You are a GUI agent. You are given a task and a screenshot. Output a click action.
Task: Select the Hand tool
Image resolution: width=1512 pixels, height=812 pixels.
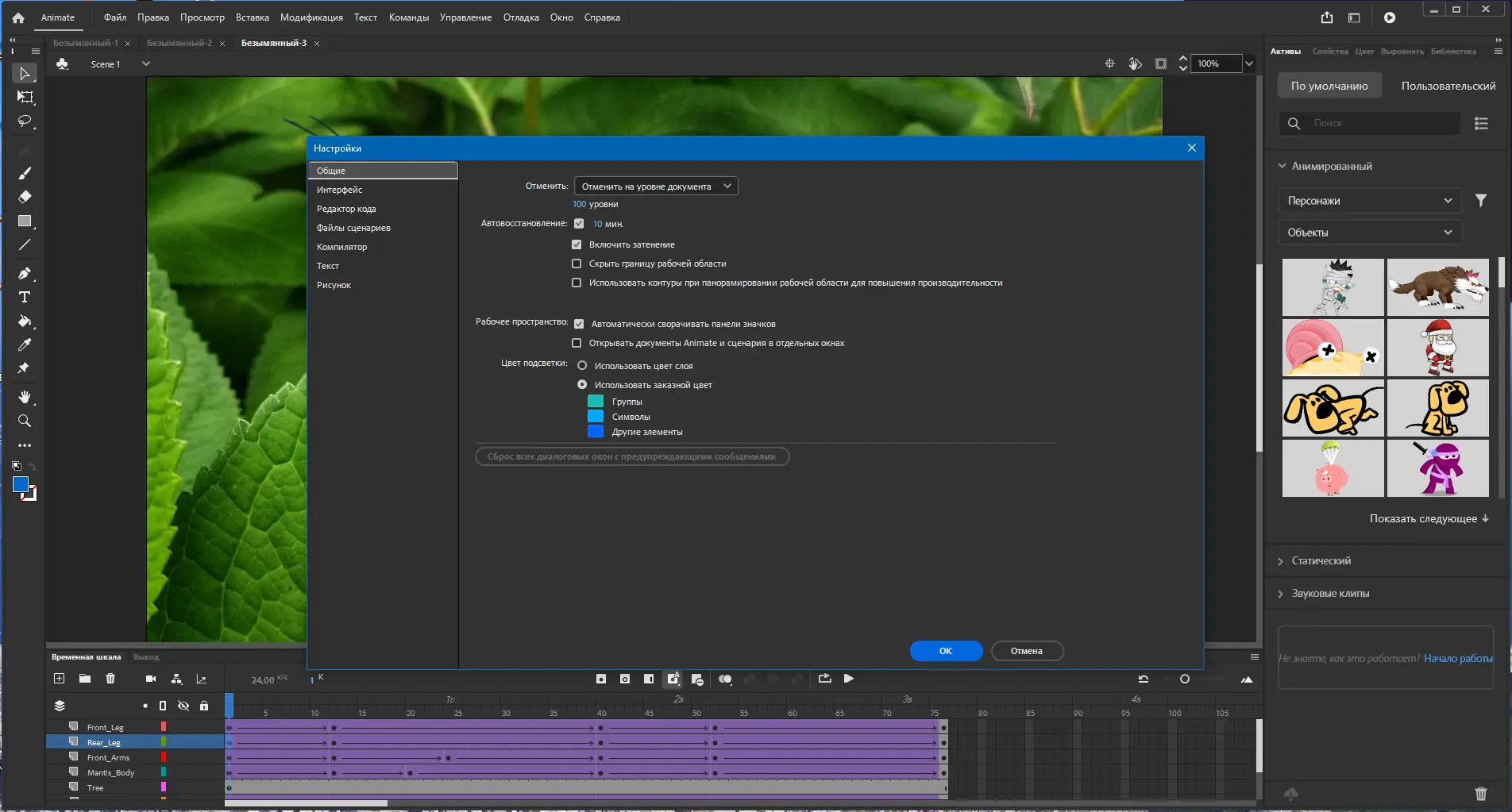coord(25,397)
